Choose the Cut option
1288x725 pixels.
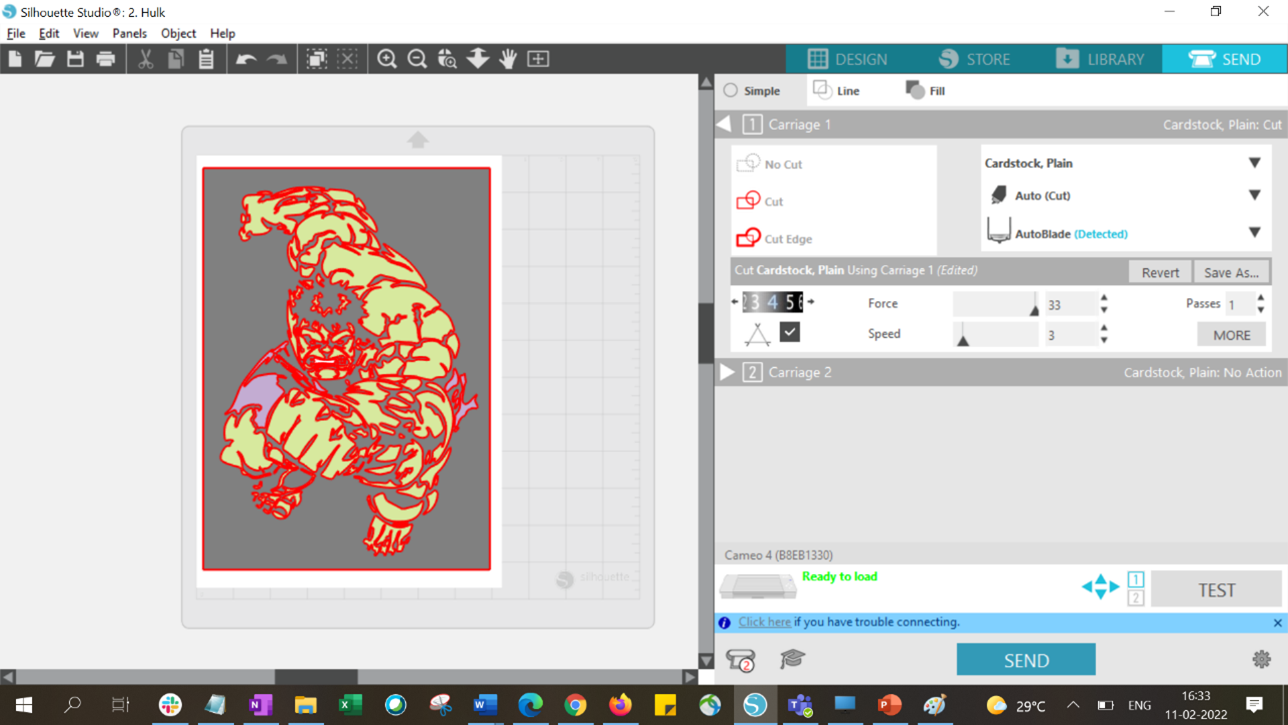(x=760, y=201)
